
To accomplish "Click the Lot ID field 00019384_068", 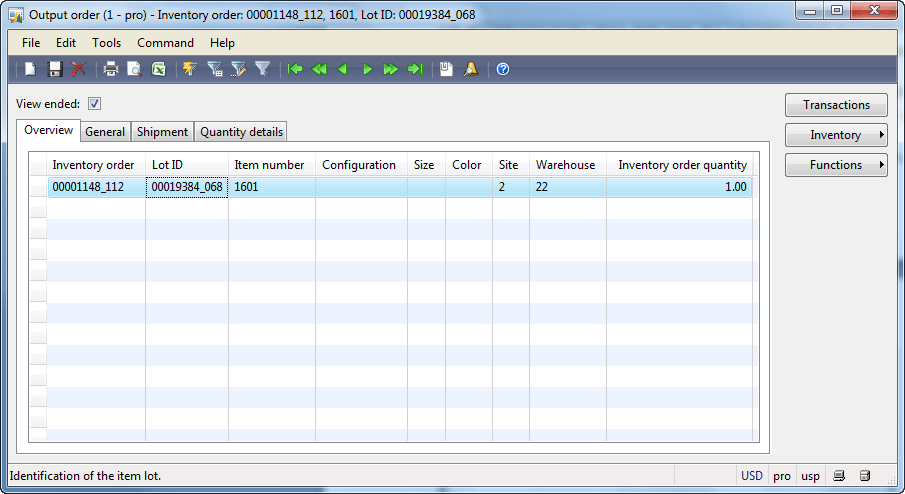I will [187, 187].
